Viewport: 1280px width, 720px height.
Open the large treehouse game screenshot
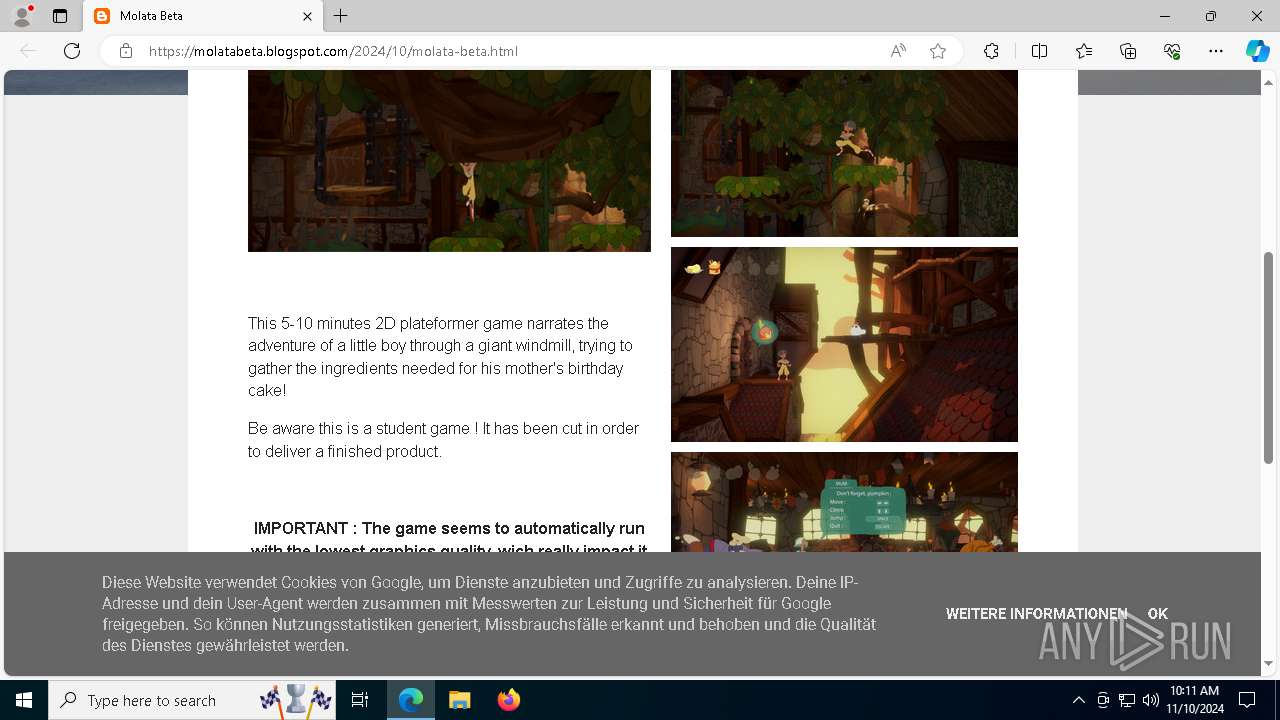click(449, 161)
